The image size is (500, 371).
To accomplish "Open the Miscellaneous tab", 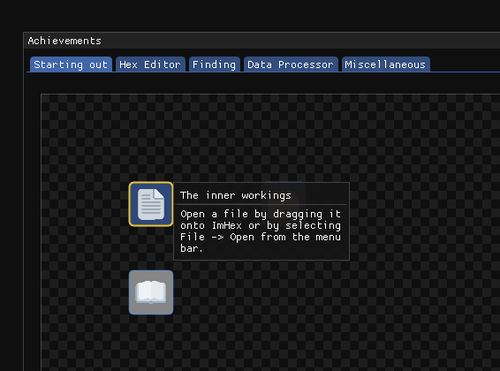I will pyautogui.click(x=386, y=64).
